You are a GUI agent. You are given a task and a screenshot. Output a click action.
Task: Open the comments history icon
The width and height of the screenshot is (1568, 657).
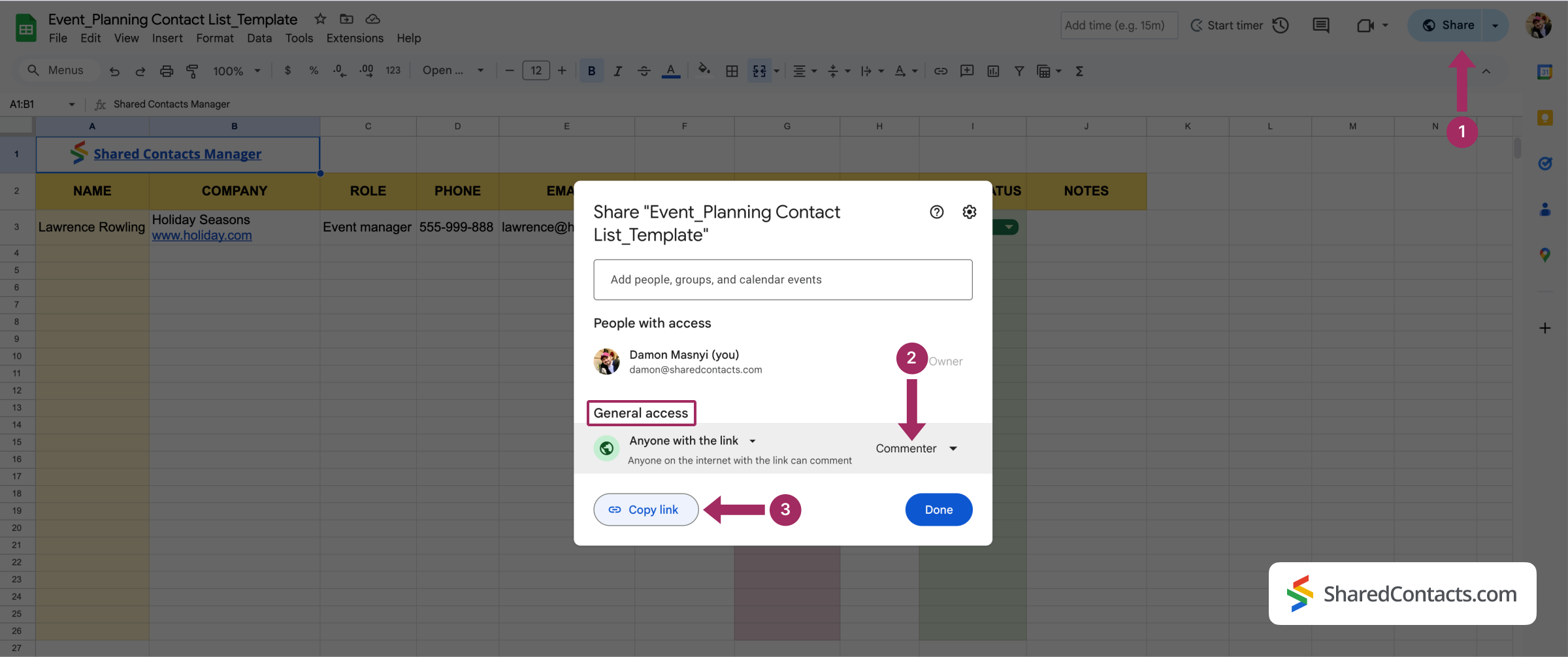1321,25
